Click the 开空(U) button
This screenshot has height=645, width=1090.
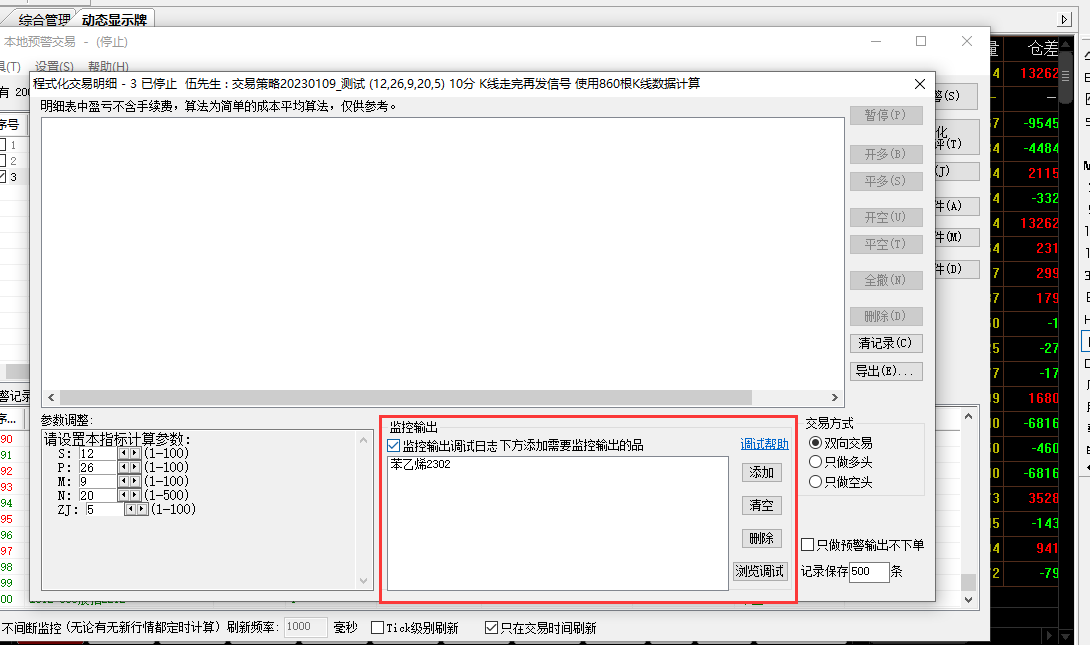coord(886,218)
